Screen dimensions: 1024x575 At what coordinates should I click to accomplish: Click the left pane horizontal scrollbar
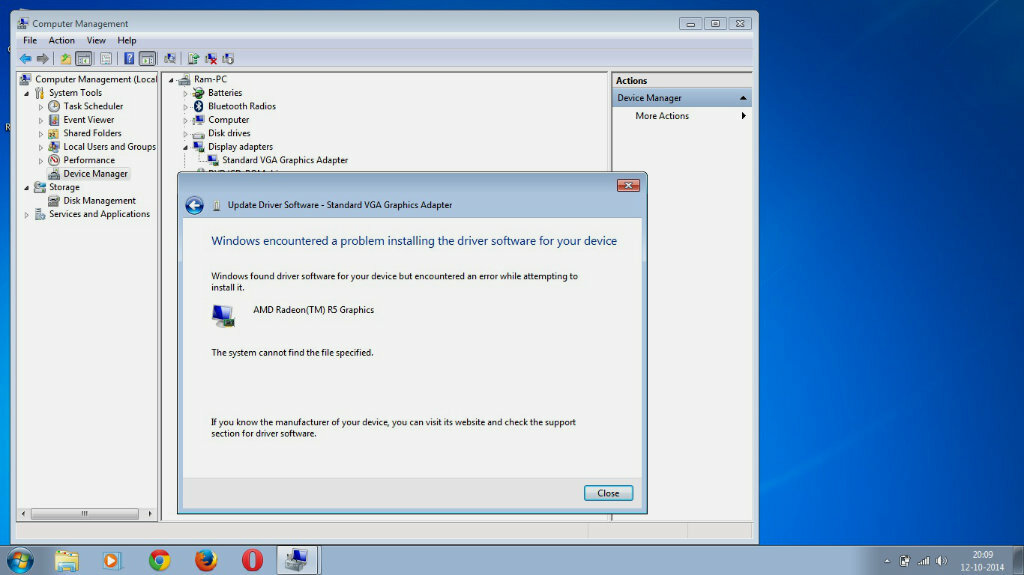coord(86,514)
